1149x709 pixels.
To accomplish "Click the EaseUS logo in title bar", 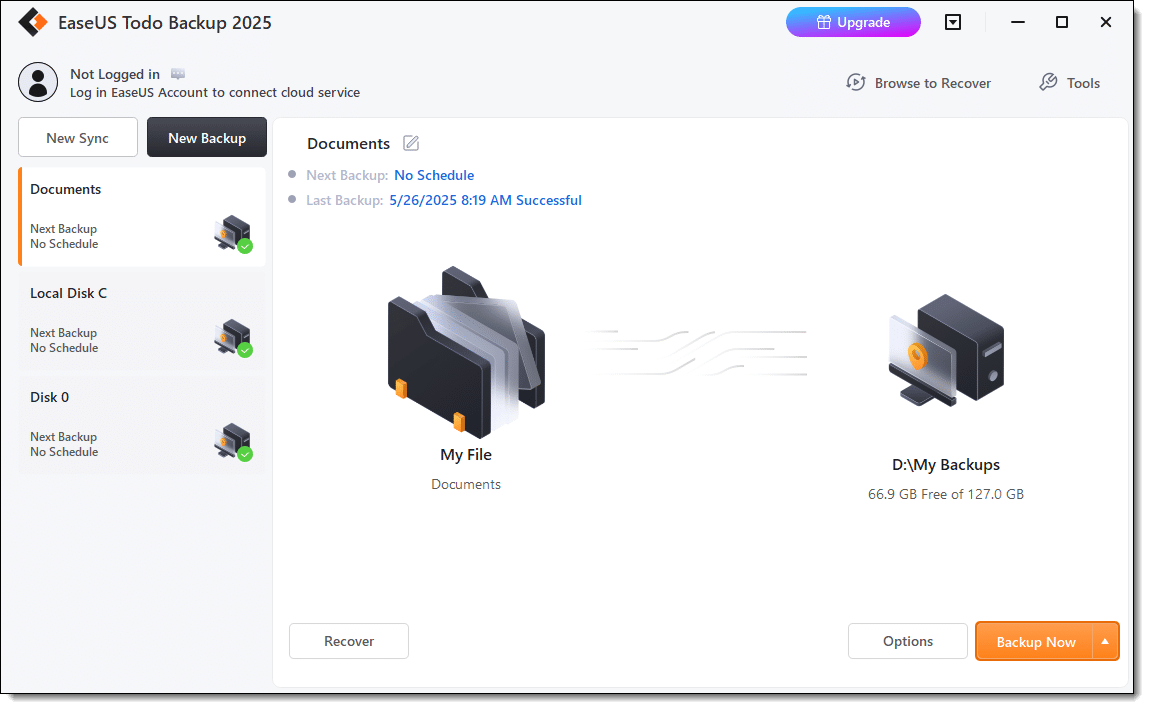I will [34, 22].
